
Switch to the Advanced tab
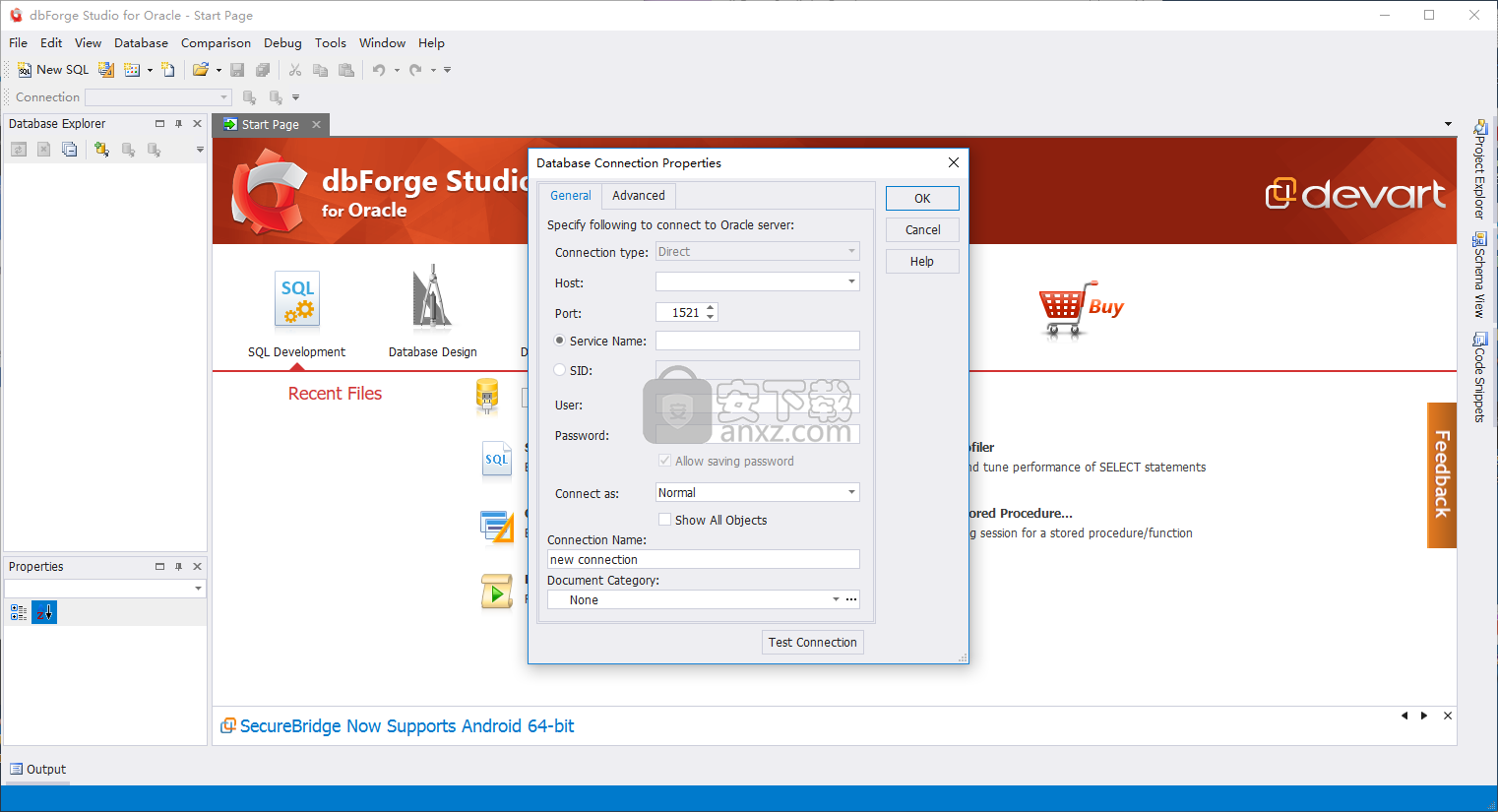point(639,196)
